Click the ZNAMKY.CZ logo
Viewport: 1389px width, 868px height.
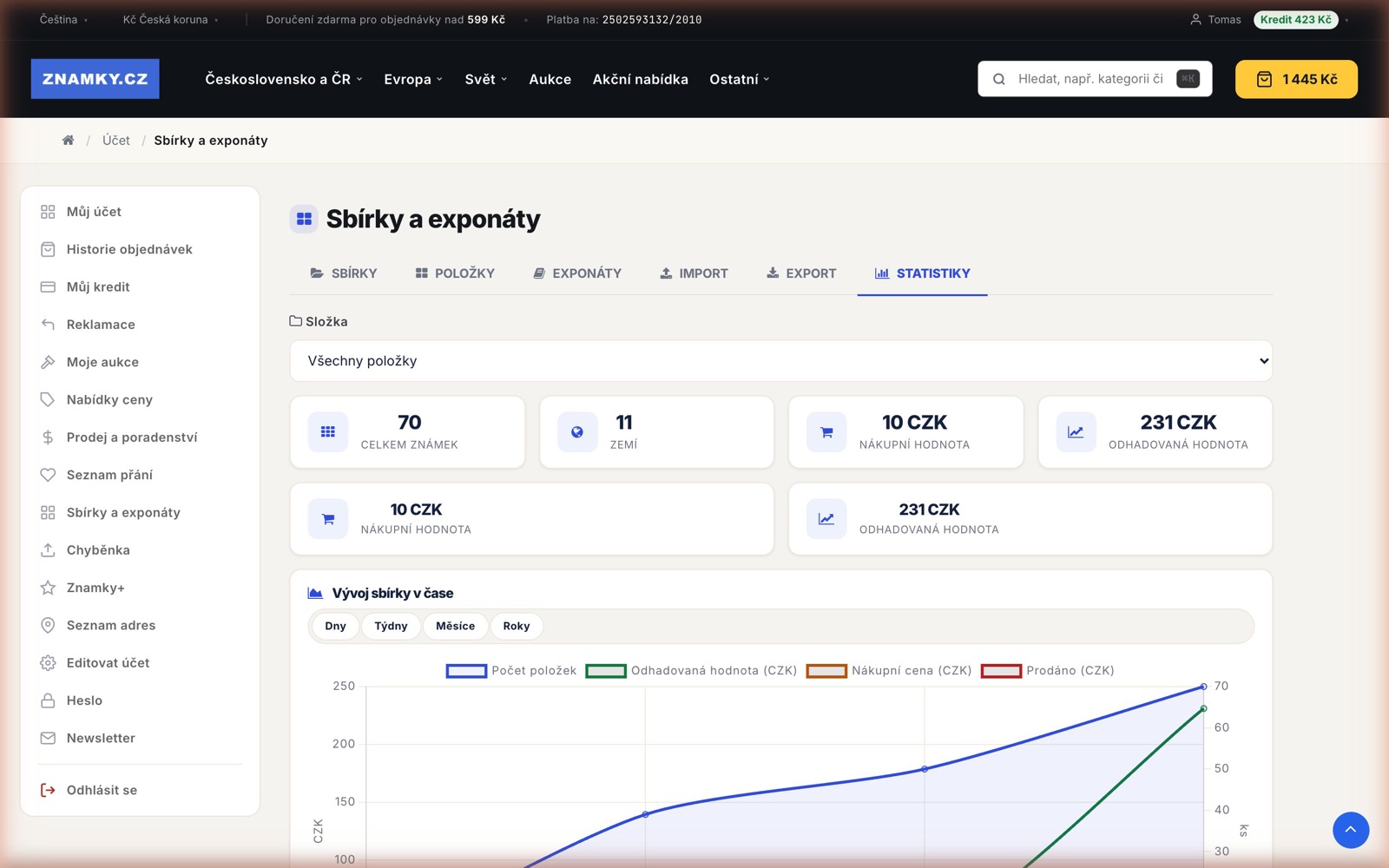[95, 79]
